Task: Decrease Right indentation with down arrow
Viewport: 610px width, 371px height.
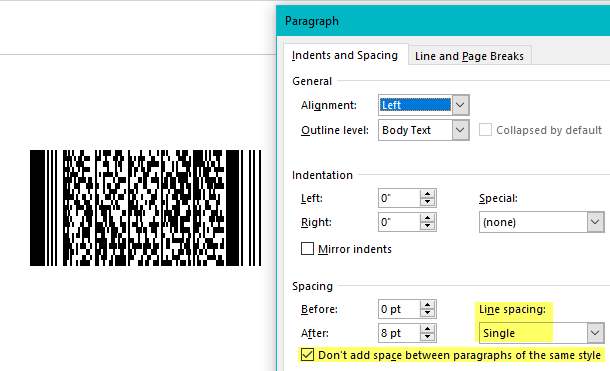Action: (x=428, y=226)
